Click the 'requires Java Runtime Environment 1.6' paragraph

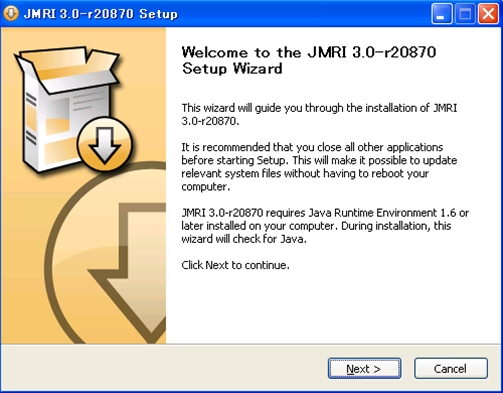point(325,226)
